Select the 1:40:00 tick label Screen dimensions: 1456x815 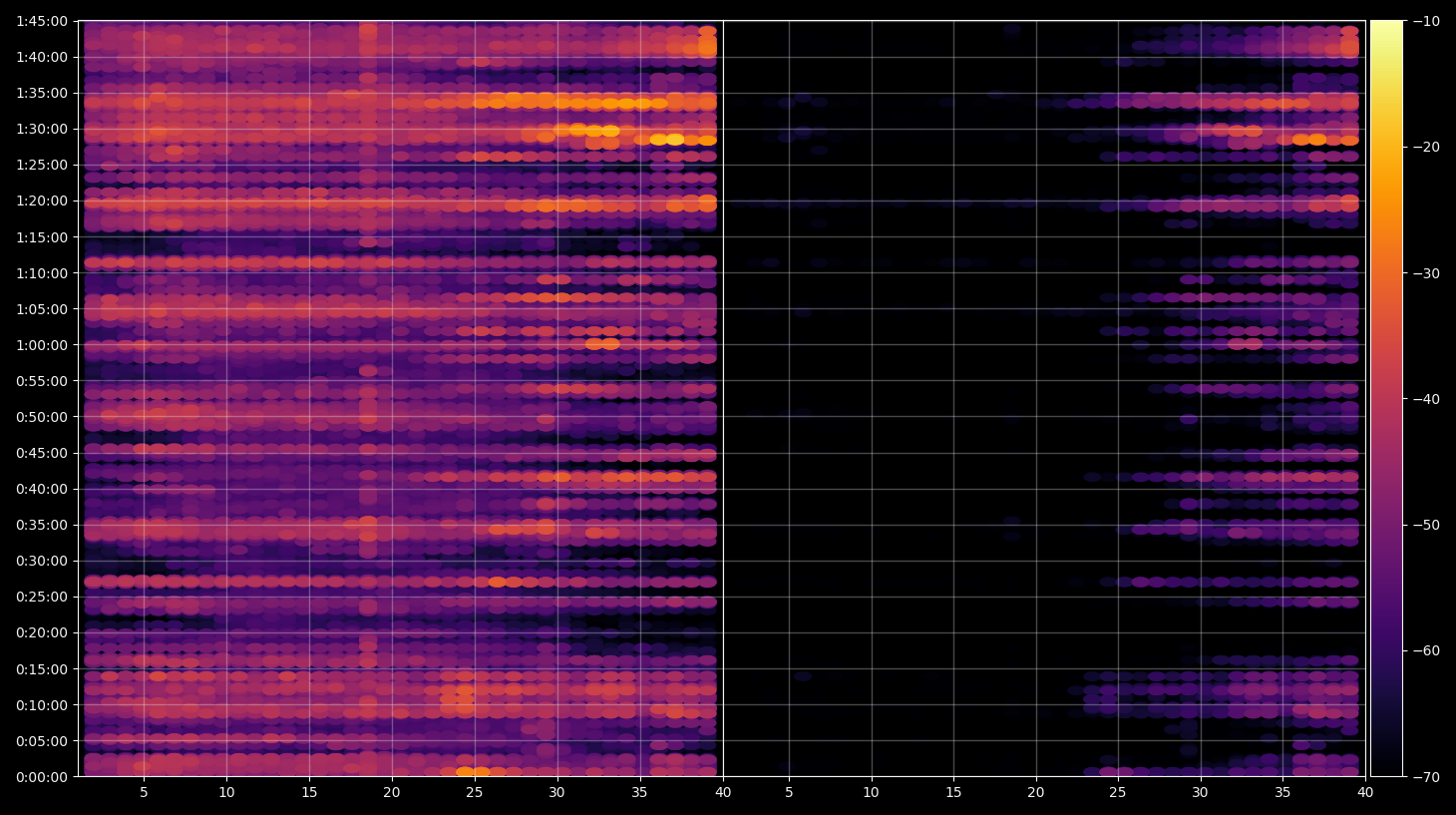[x=42, y=57]
